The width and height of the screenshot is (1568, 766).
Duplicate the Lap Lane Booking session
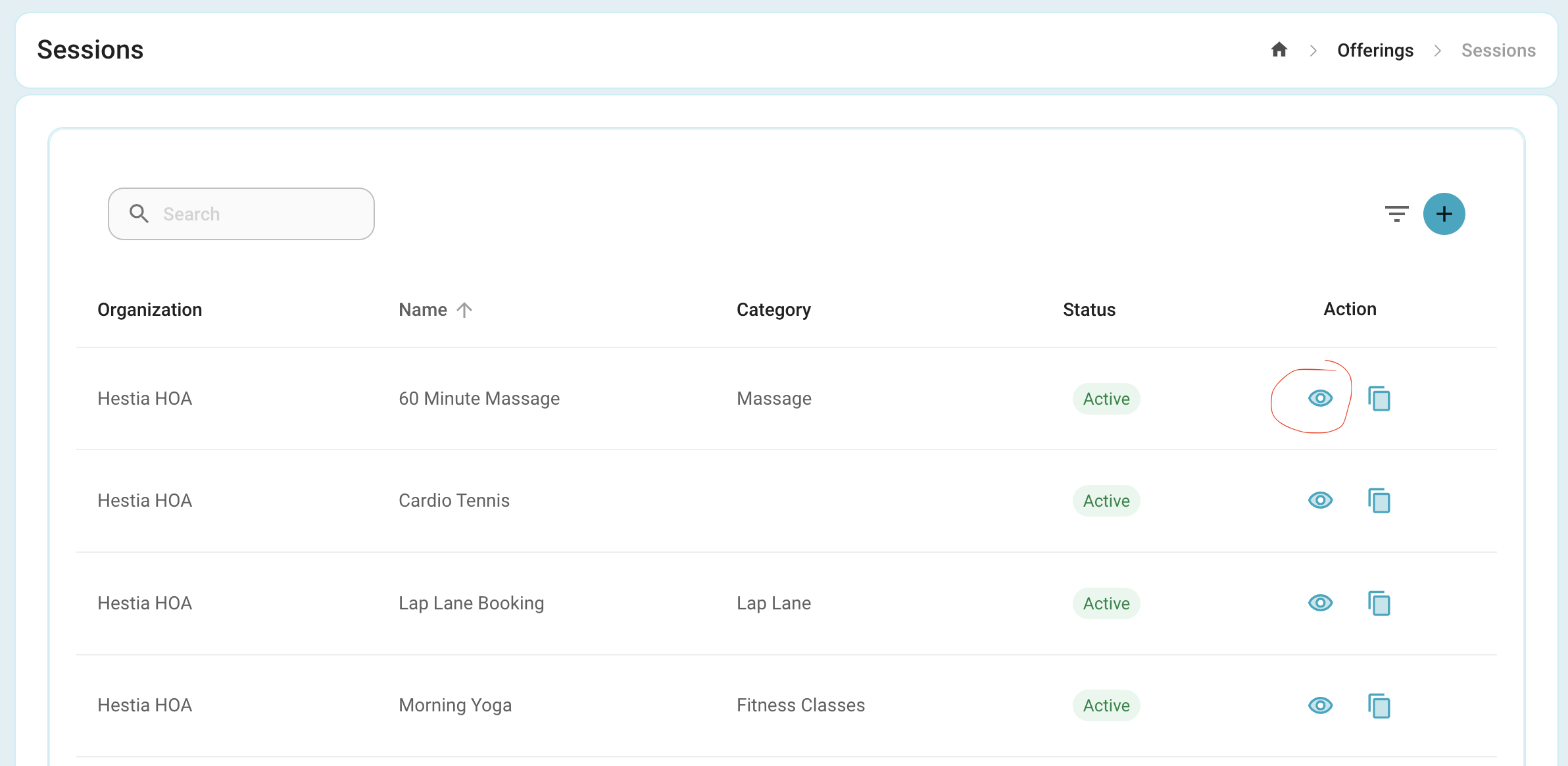1379,603
